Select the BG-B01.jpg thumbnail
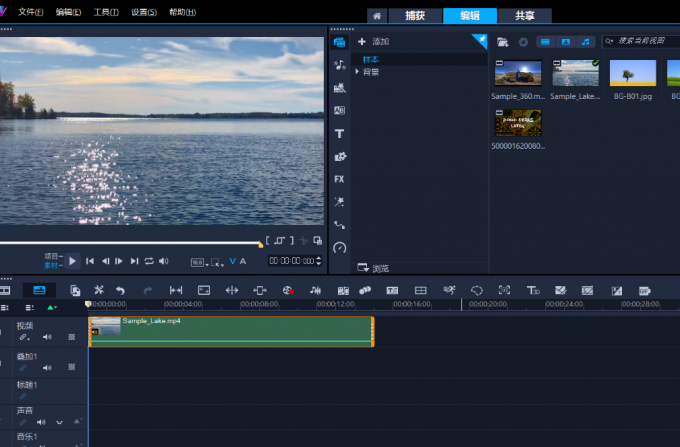 click(632, 75)
